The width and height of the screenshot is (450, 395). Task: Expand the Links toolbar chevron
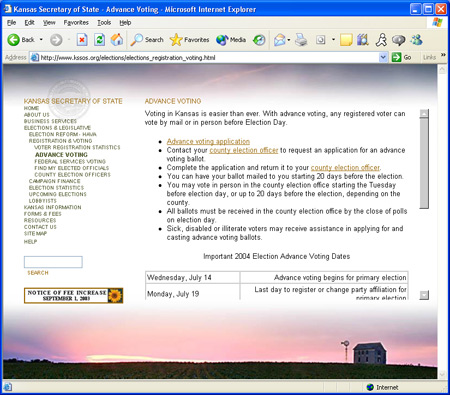pos(443,55)
